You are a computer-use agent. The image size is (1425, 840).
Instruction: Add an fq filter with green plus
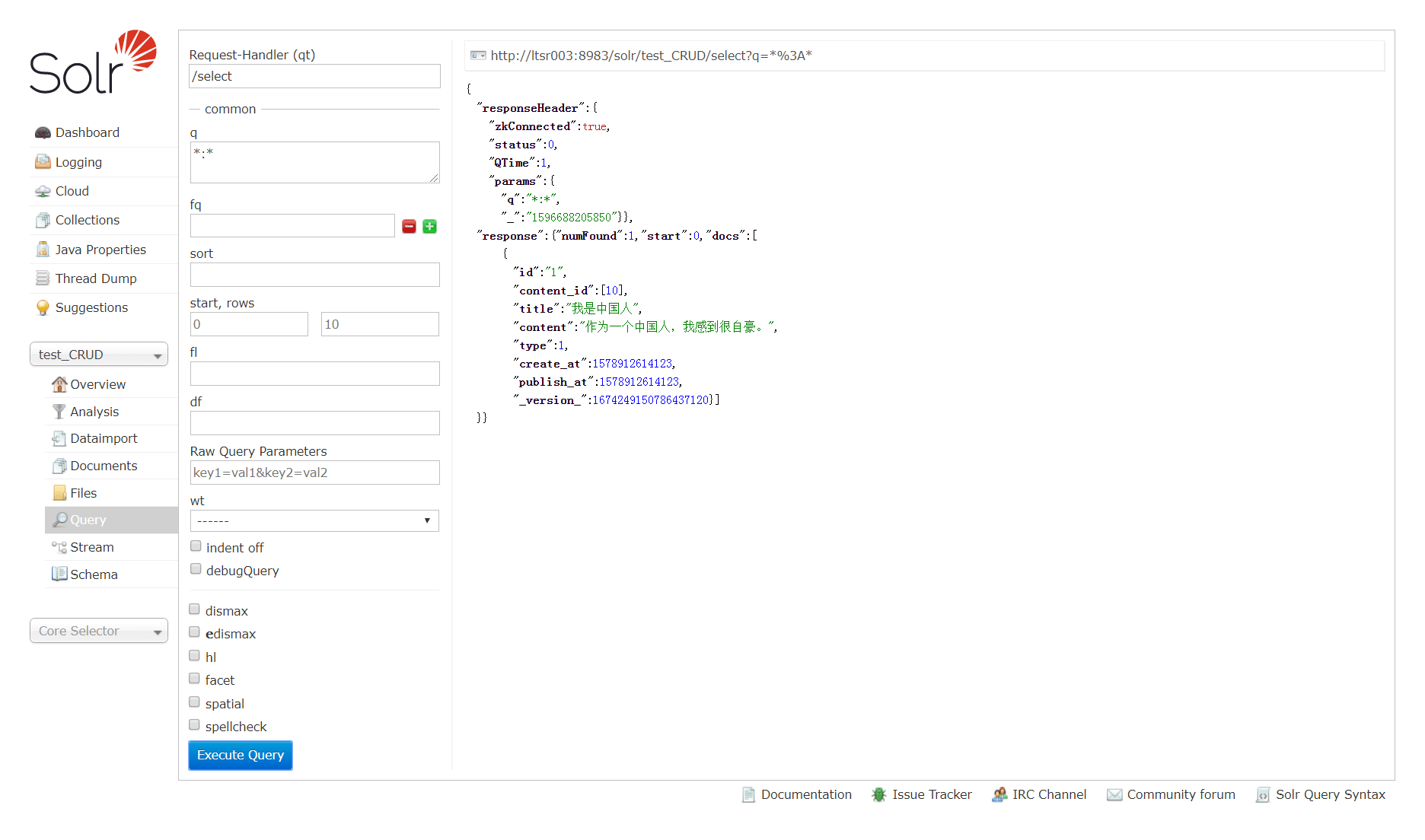[x=429, y=226]
